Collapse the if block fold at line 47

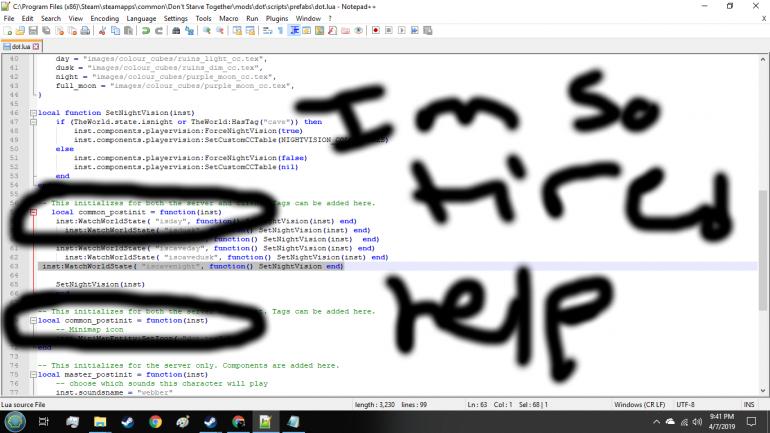click(33, 122)
